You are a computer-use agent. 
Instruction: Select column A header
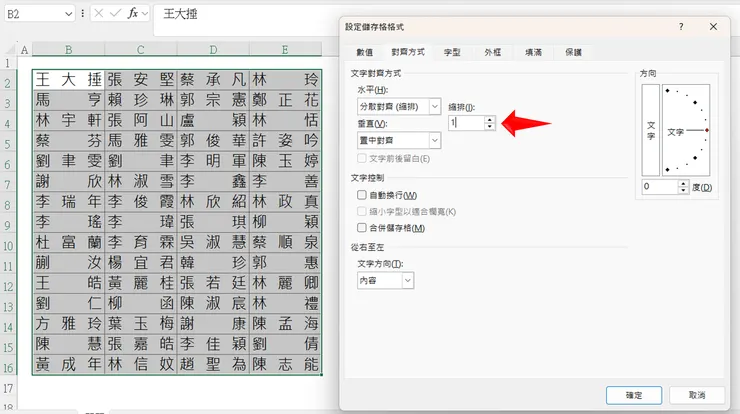[25, 50]
